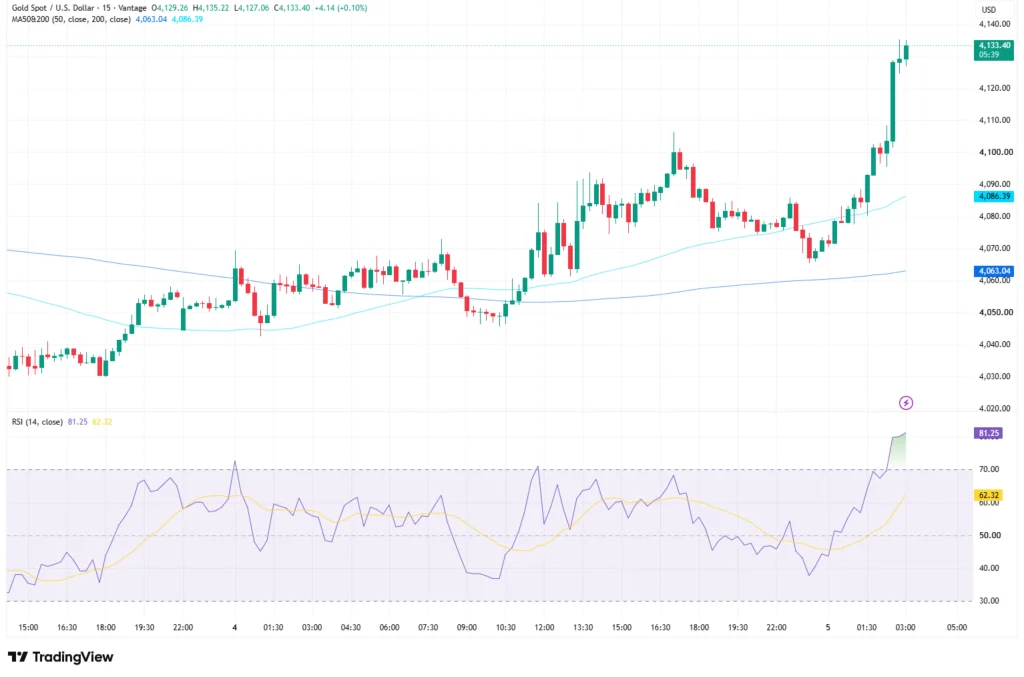Click the 4,090.00 price axis label

tap(995, 184)
